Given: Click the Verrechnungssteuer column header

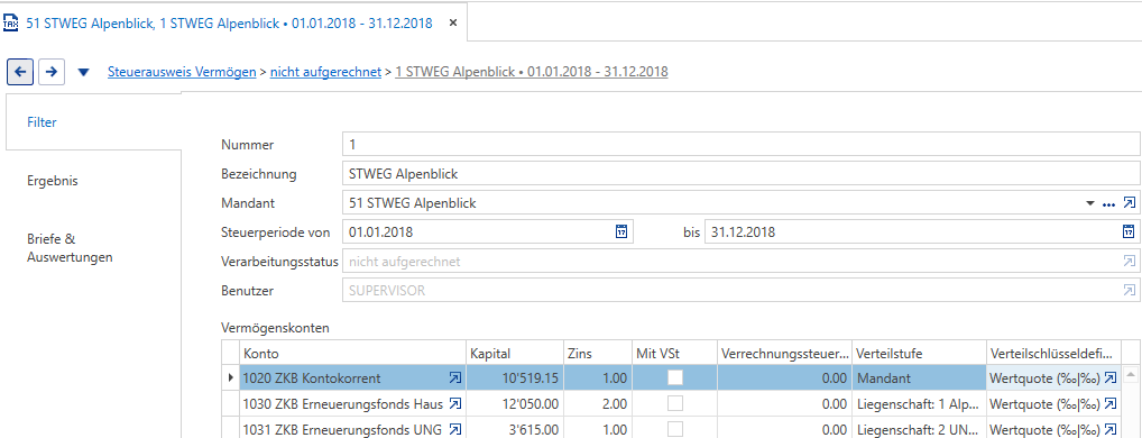Looking at the screenshot, I should click(x=784, y=353).
